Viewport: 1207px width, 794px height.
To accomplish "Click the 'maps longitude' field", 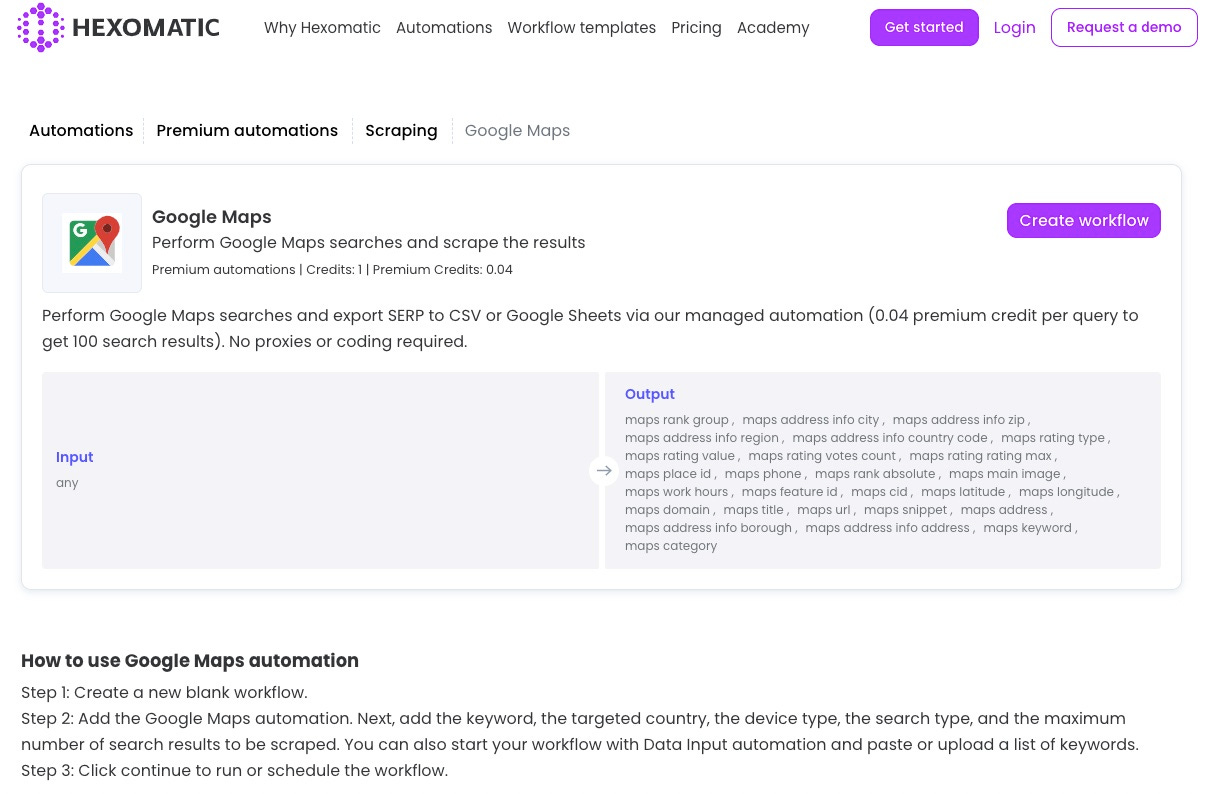I will pyautogui.click(x=1067, y=492).
